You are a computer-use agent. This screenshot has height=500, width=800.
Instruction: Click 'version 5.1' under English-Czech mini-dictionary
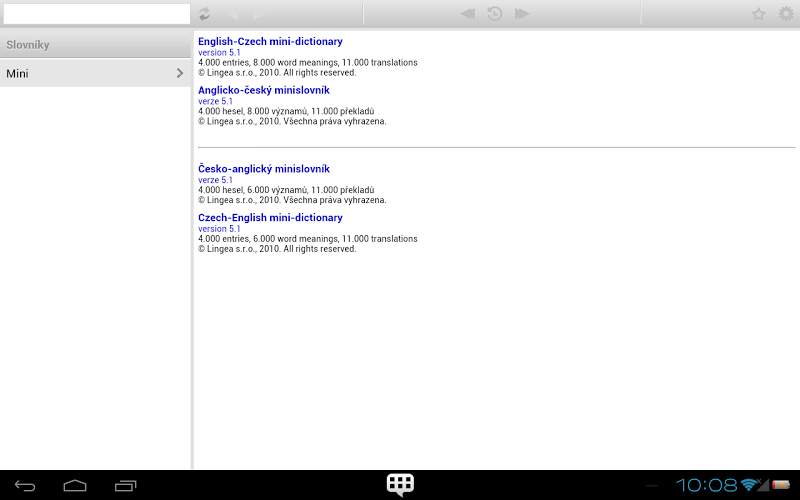[x=219, y=53]
